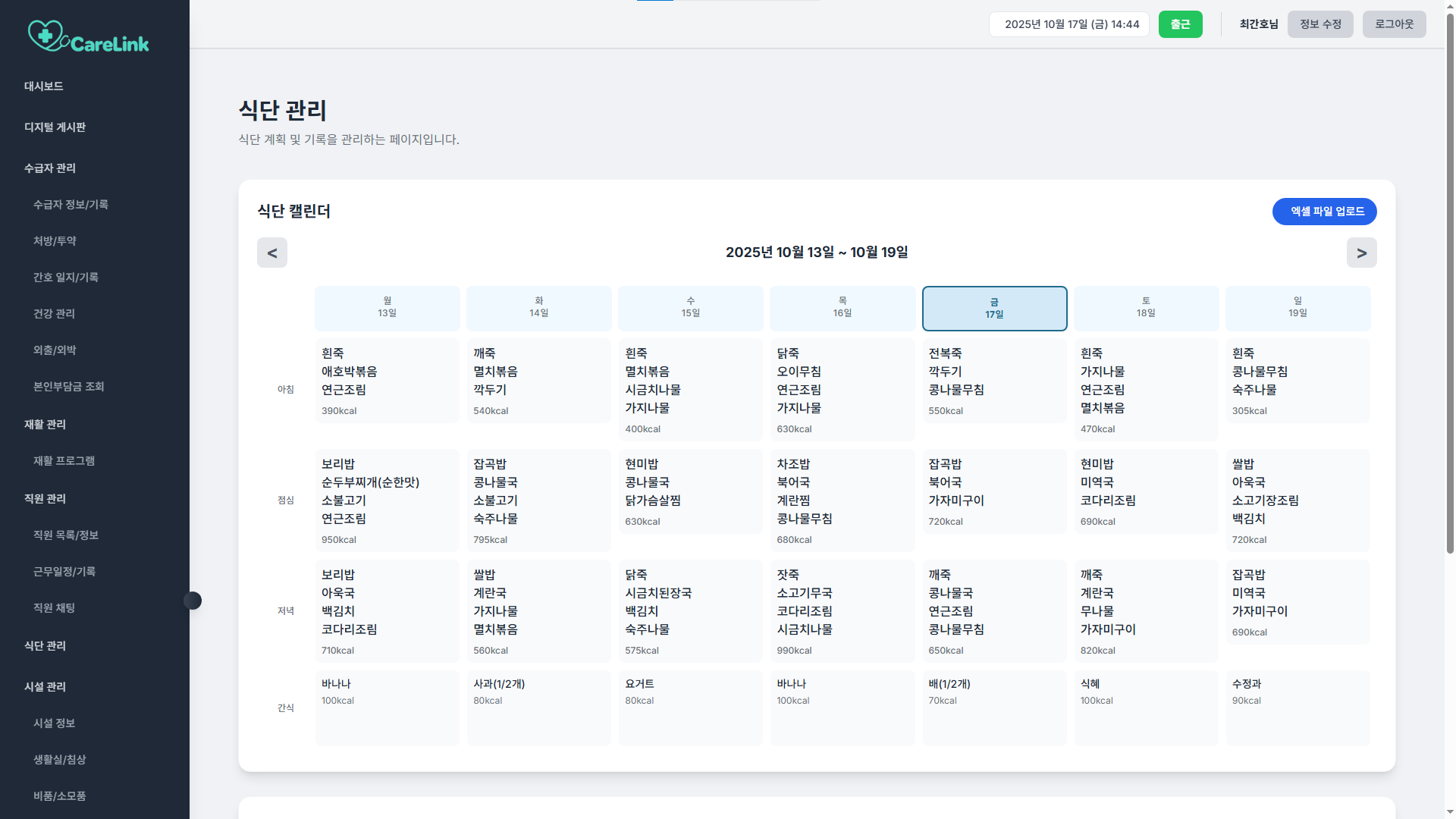Open Saturday lunch card with 코다리조림
Image resolution: width=1456 pixels, height=819 pixels.
coord(1146,491)
